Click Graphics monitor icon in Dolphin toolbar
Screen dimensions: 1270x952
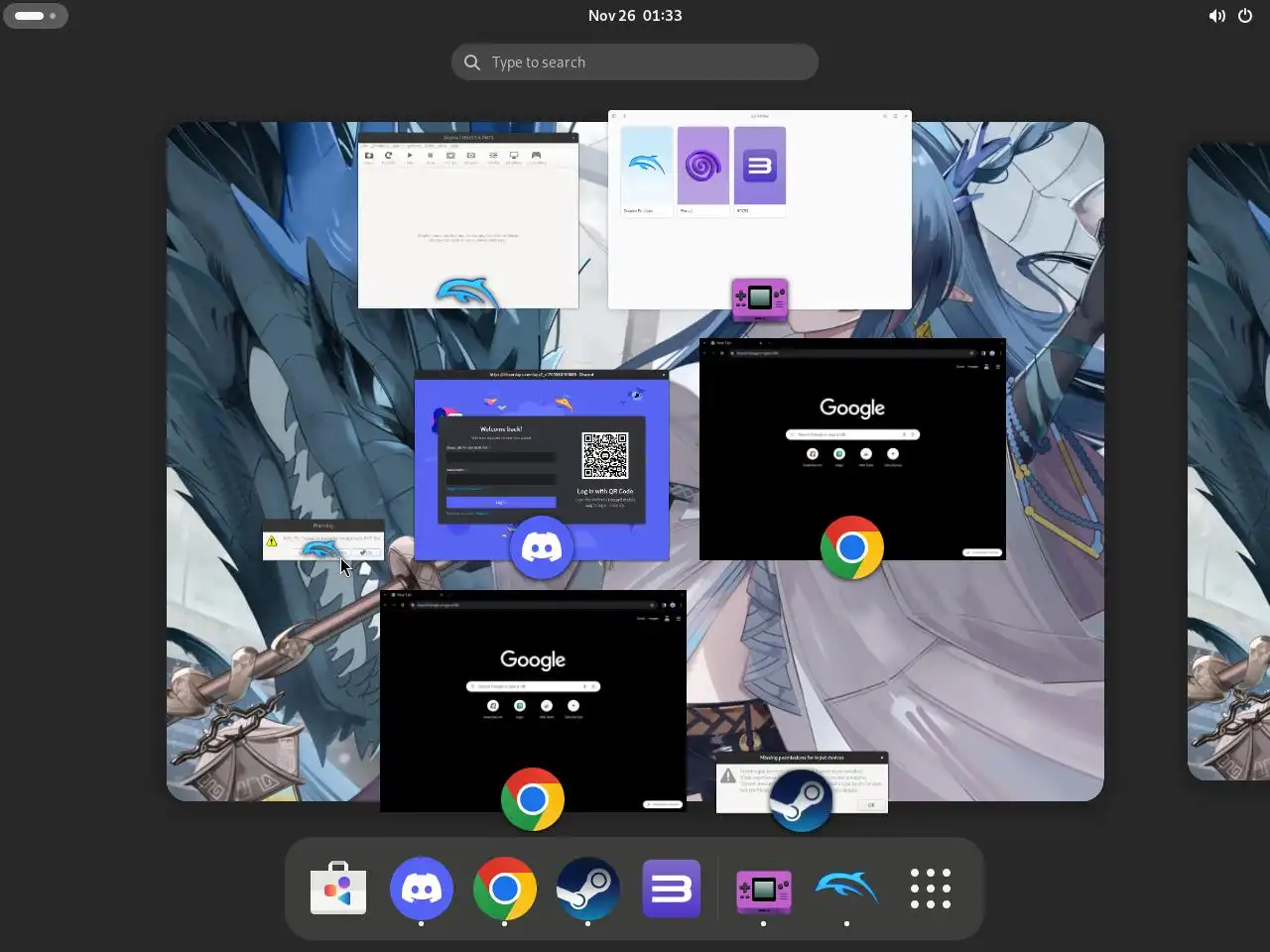point(514,157)
